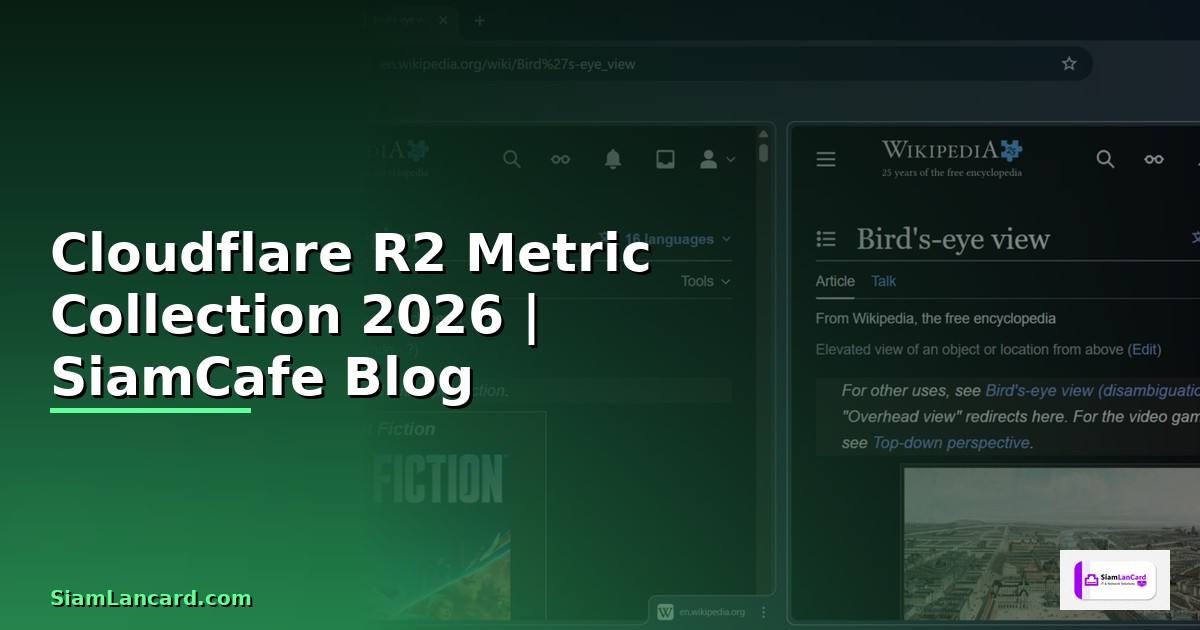1200x630 pixels.
Task: Open the kebab menu beside en.wikipedia.org
Action: [764, 612]
